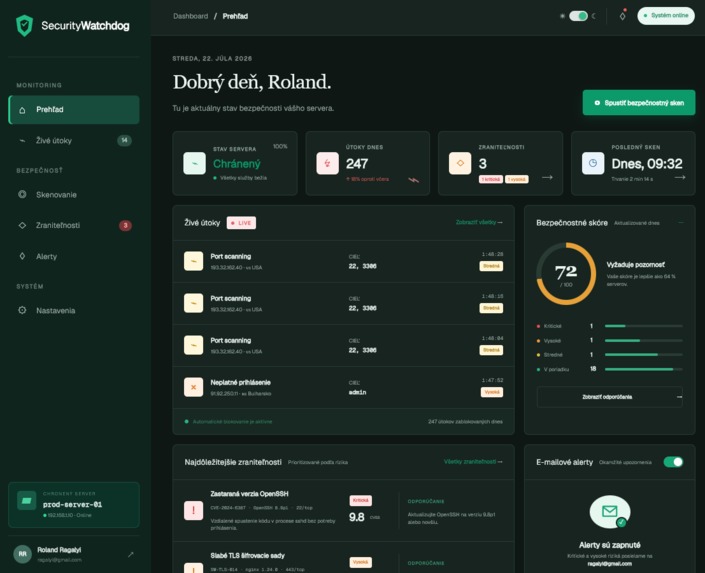705x573 pixels.
Task: Click the 1 vysoká tag
Action: pyautogui.click(x=517, y=179)
